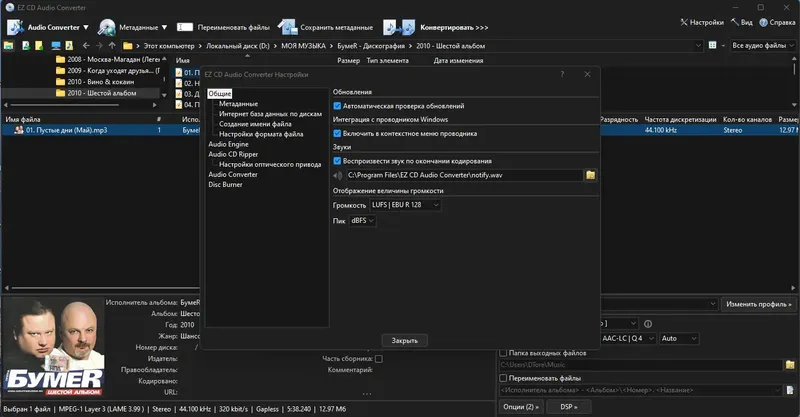Click the Конвертировать music-notes icon

(x=399, y=27)
